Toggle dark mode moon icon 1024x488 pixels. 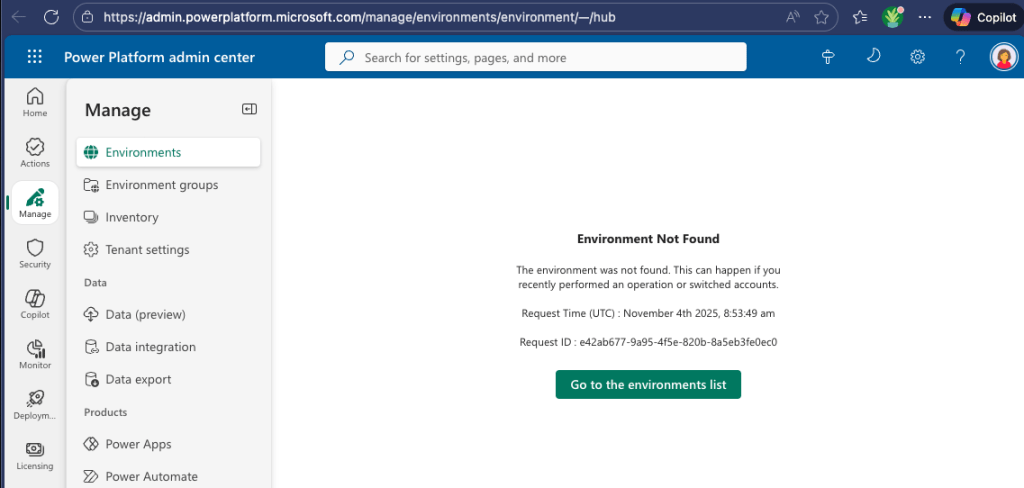click(x=873, y=57)
